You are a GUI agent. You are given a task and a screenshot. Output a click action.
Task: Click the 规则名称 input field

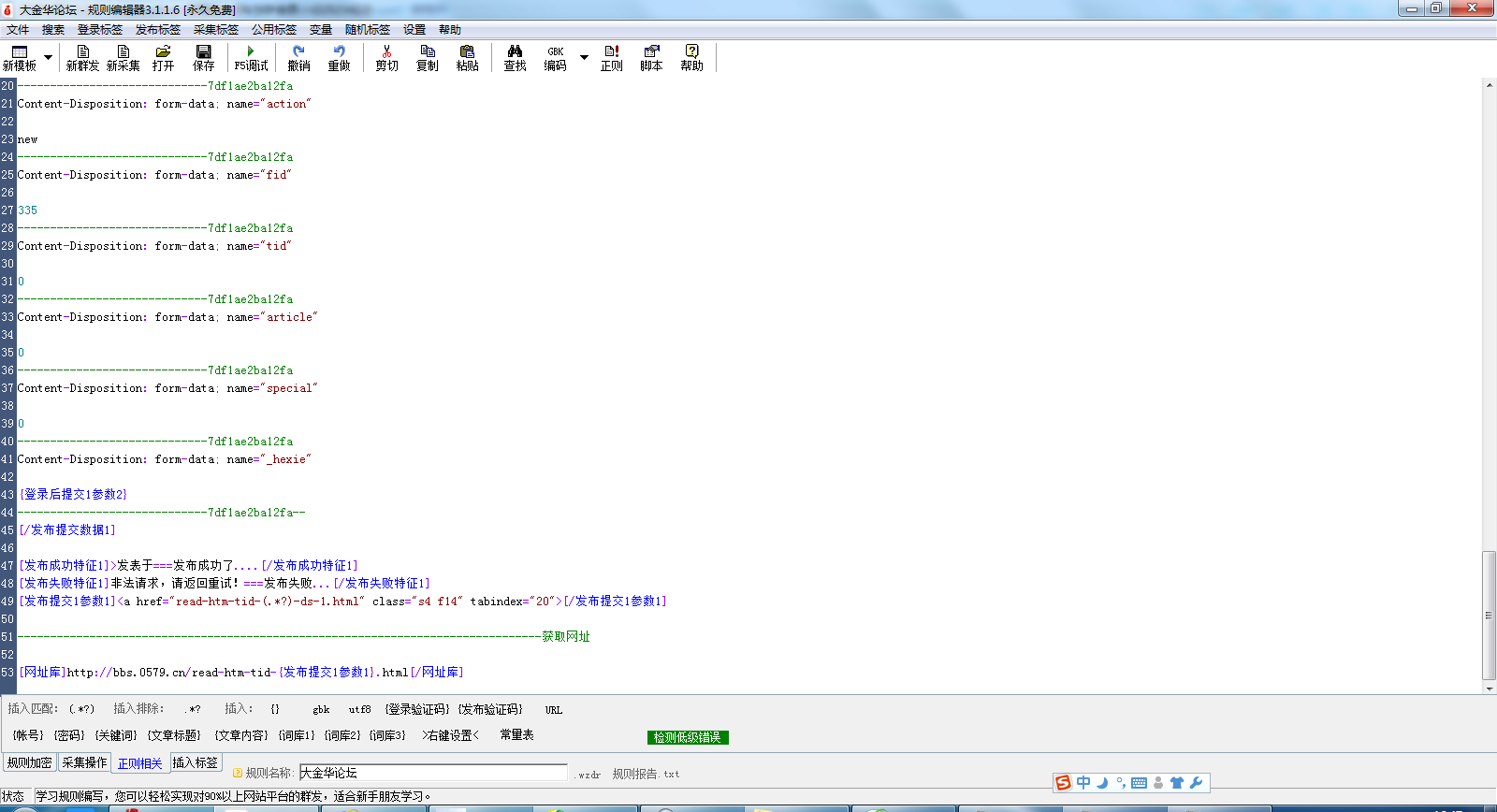(433, 773)
